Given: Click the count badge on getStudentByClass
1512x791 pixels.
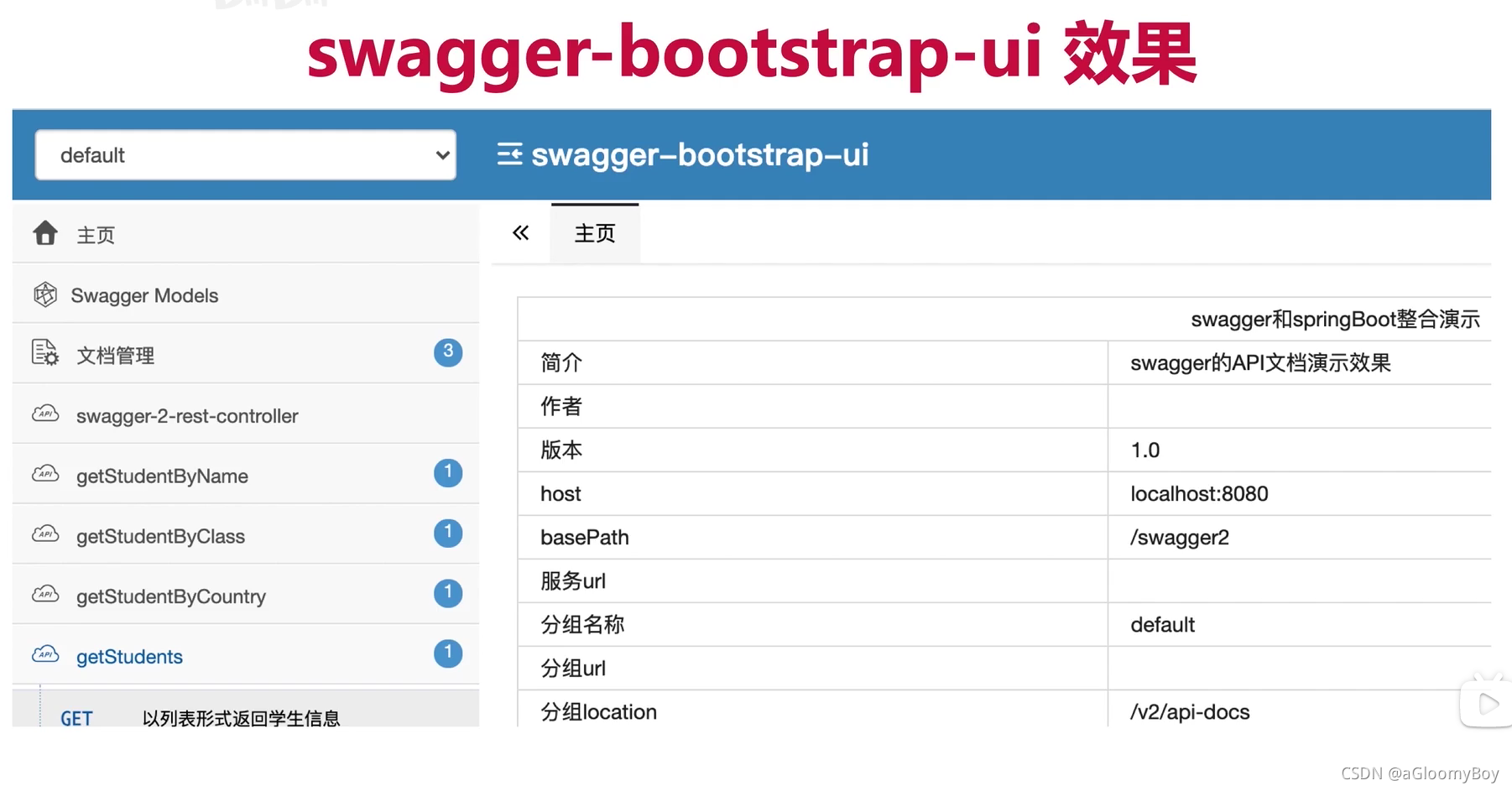Looking at the screenshot, I should (x=448, y=533).
